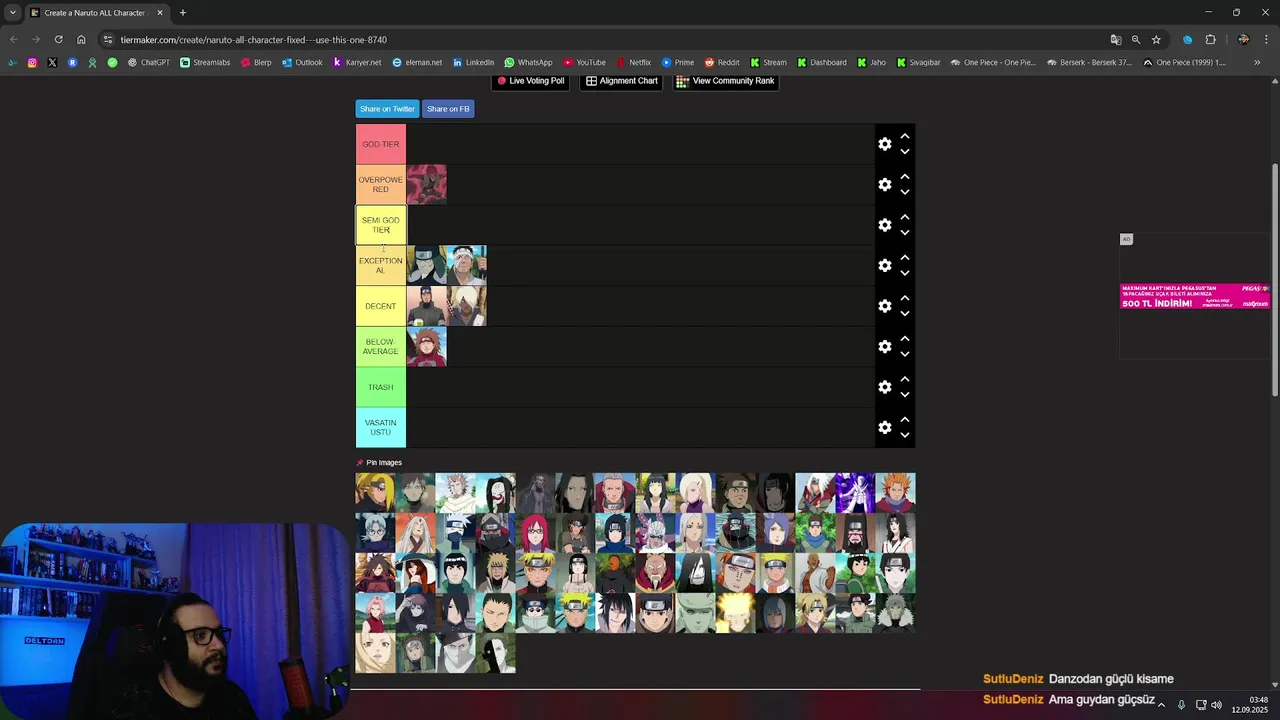
Task: Move SEMI GOD TIER row down using chevron
Action: point(905,233)
